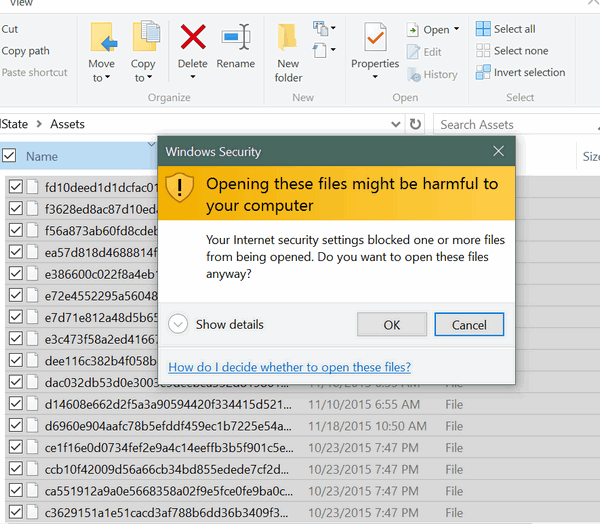
Task: Select file ccb10f42009d56a66cb34bd855edede7cf2d
Action: point(167,469)
